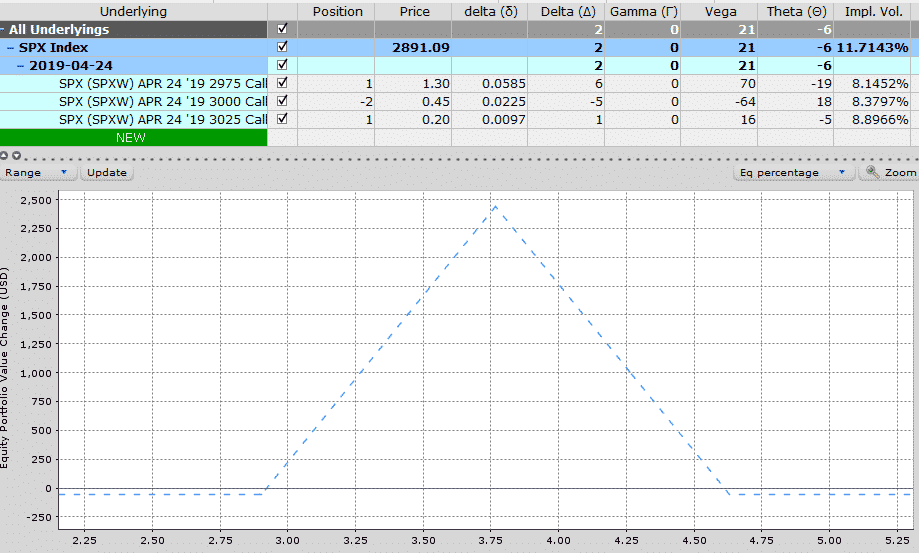Collapse the SPX Index group

point(11,48)
